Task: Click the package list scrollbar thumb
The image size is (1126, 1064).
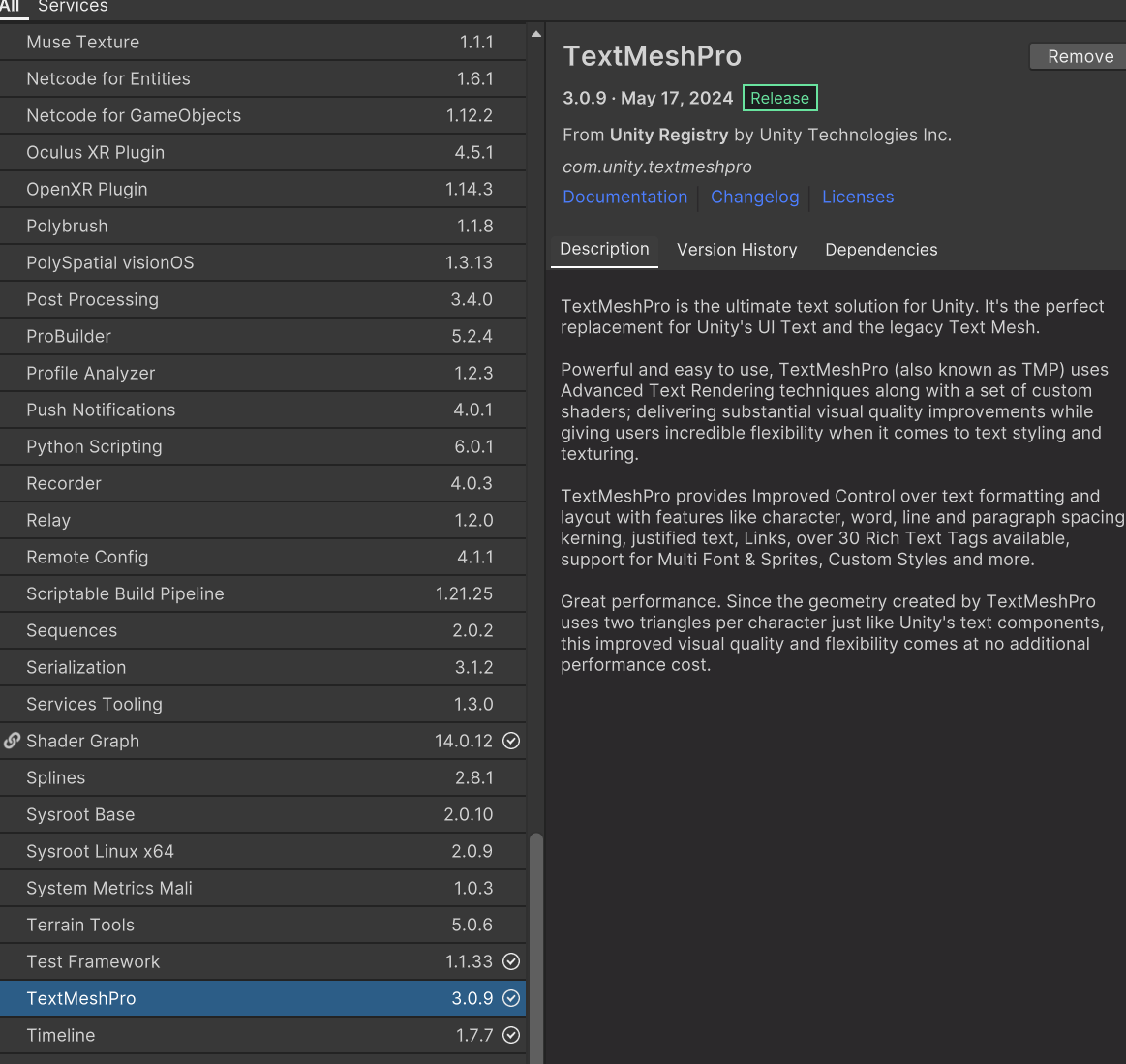Action: click(536, 944)
